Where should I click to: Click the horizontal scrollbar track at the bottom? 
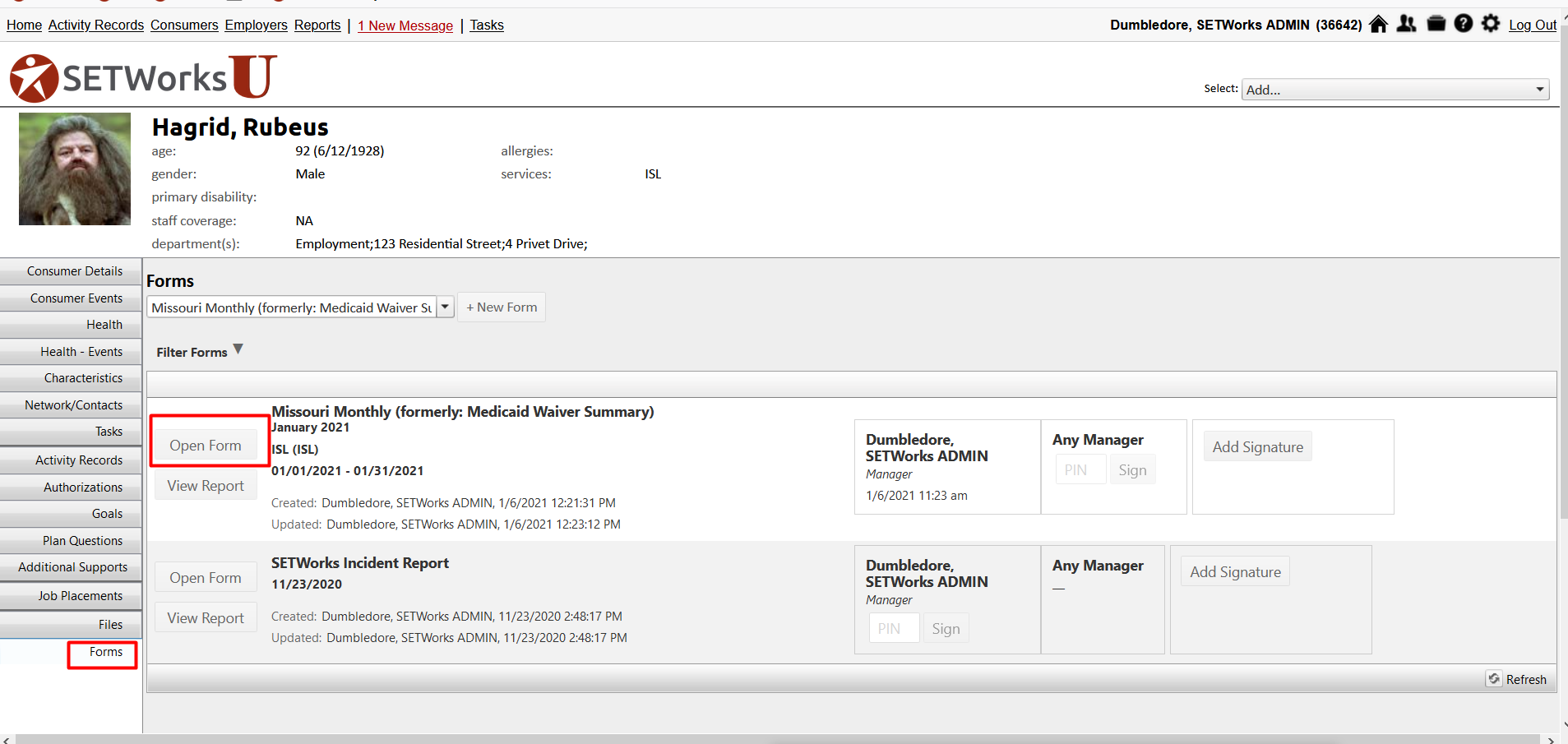tap(777, 739)
